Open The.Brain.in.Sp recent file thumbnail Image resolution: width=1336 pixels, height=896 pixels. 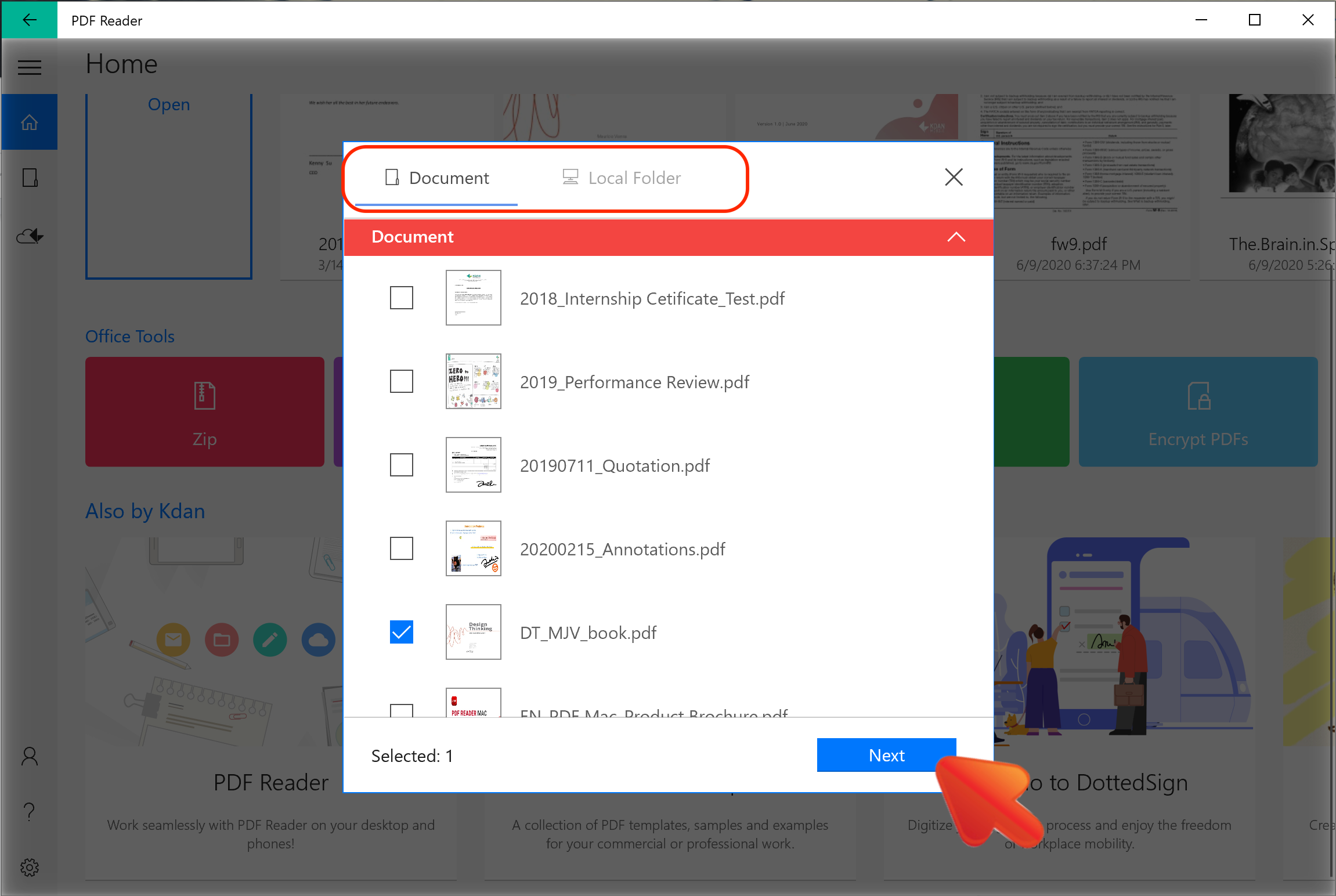1281,143
